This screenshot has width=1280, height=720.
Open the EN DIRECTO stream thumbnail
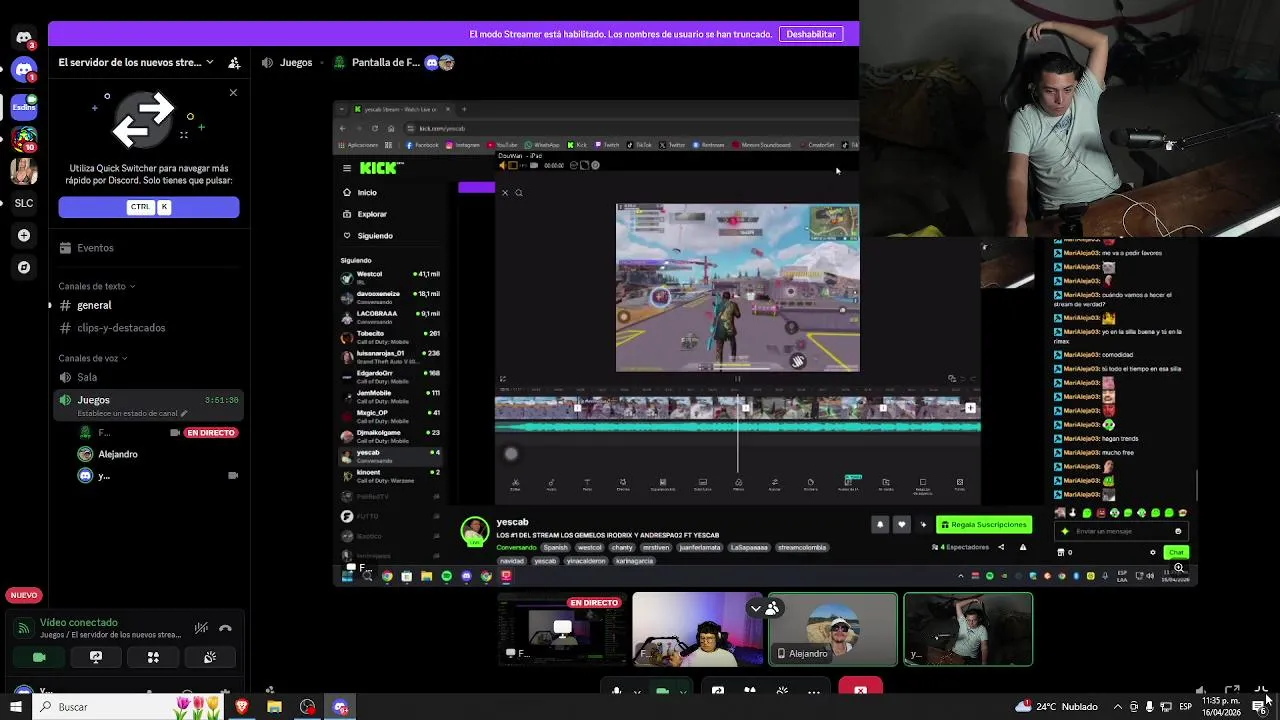[562, 629]
